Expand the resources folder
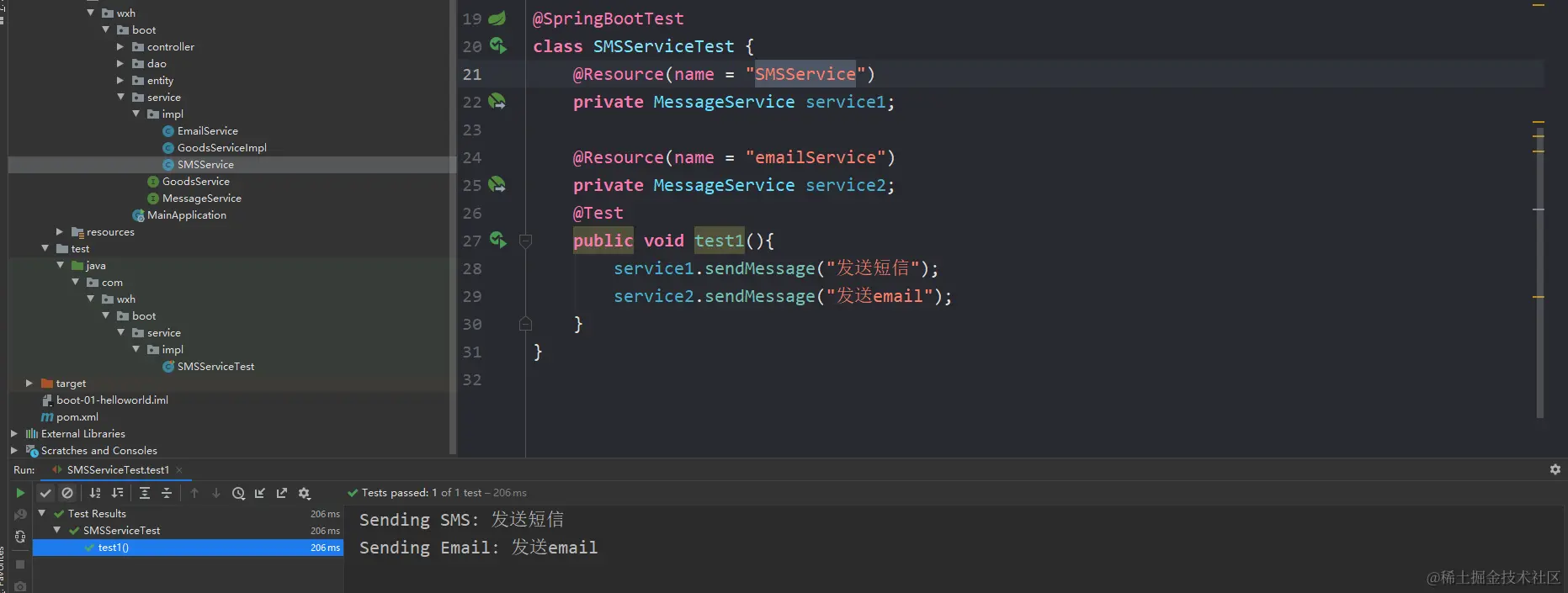Screen dimensions: 1568x593 click(60, 231)
